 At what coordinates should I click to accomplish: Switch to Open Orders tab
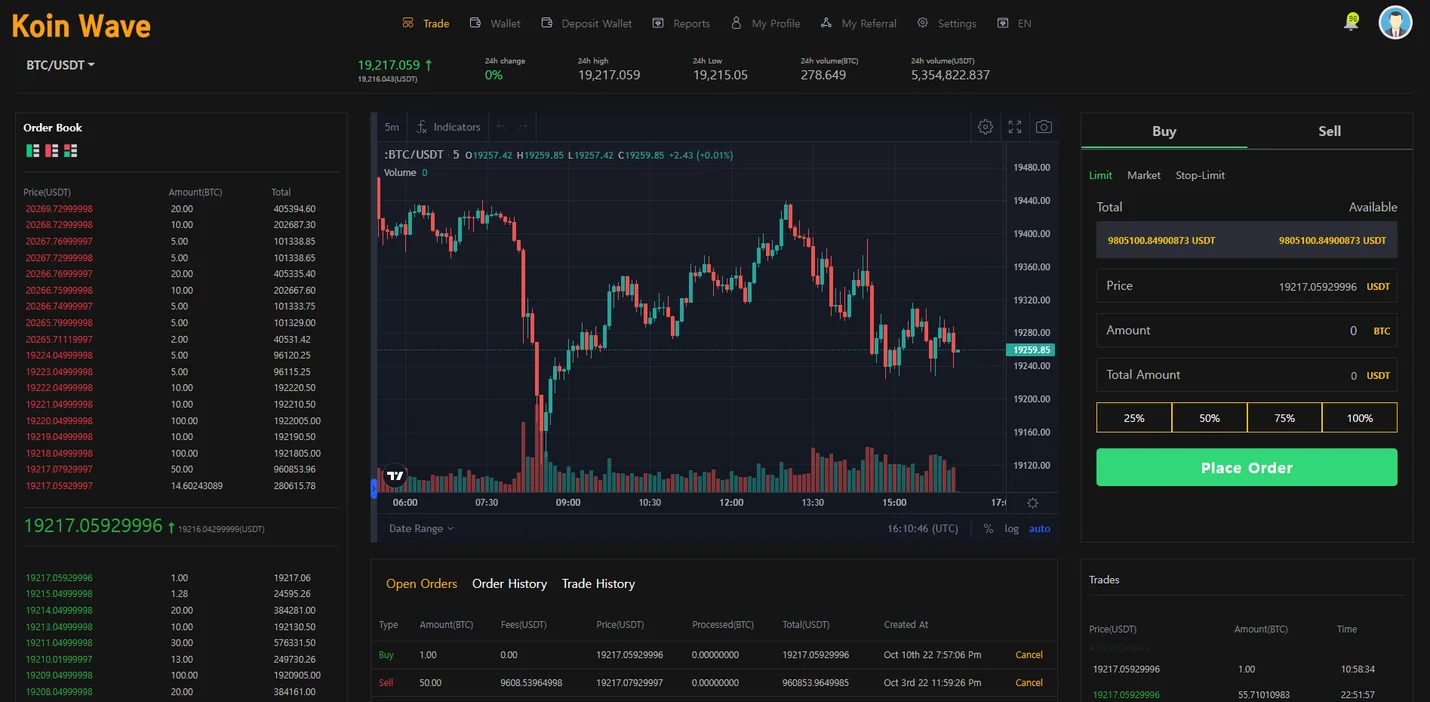tap(422, 584)
